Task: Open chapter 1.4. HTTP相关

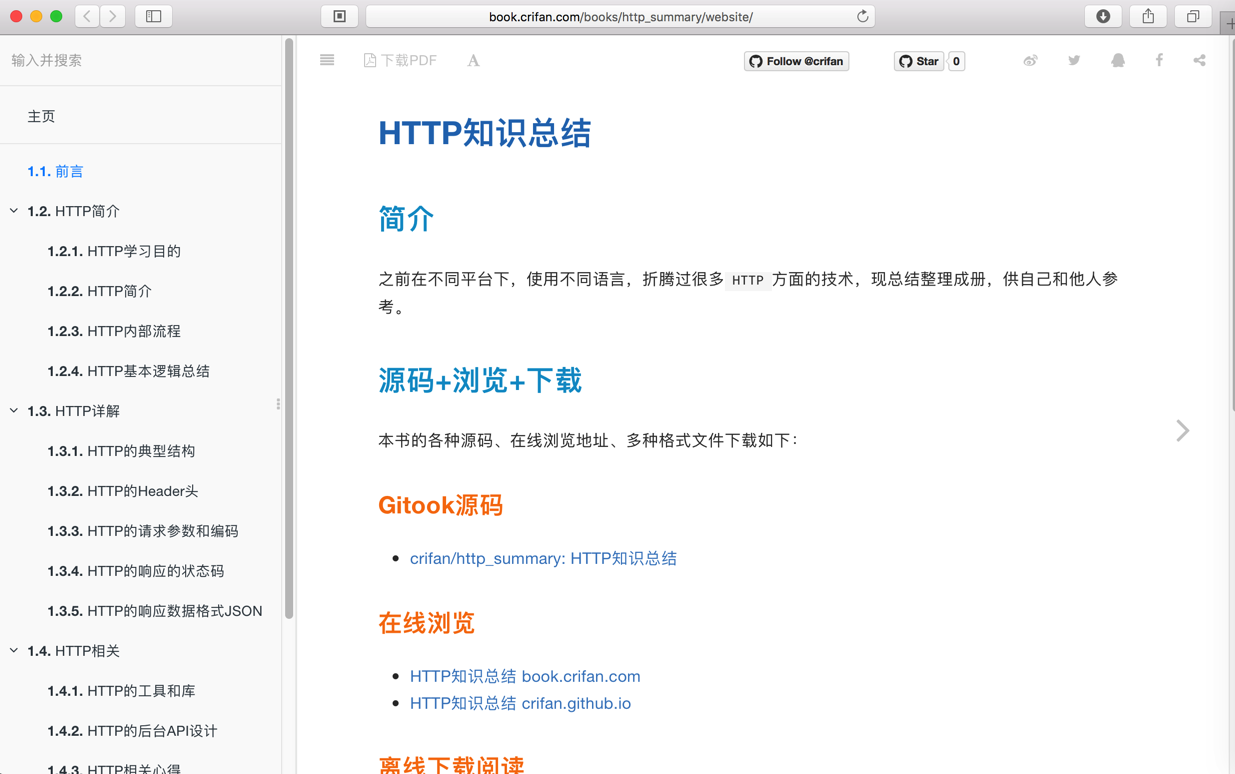Action: (x=73, y=651)
